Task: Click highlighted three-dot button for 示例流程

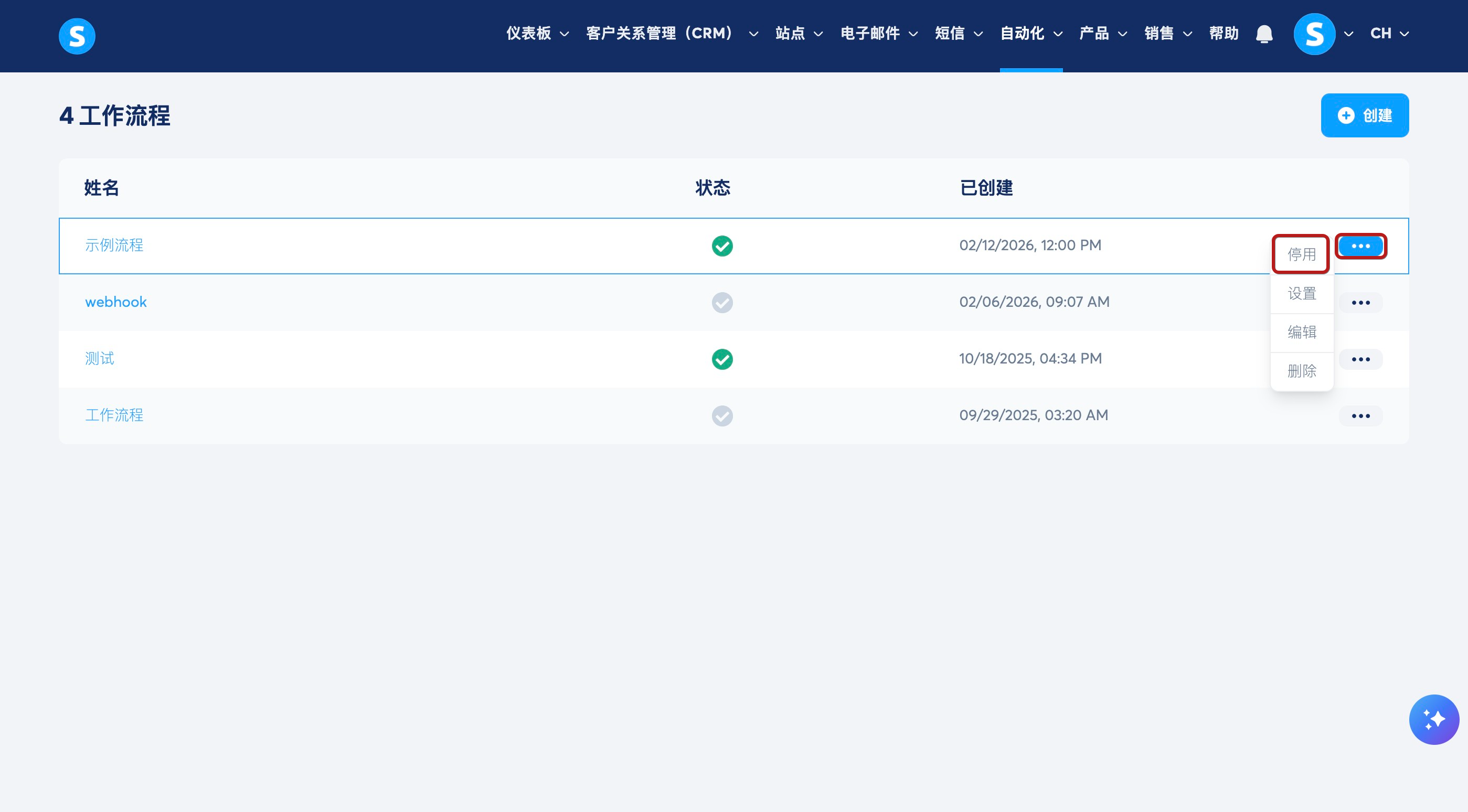Action: [1360, 246]
